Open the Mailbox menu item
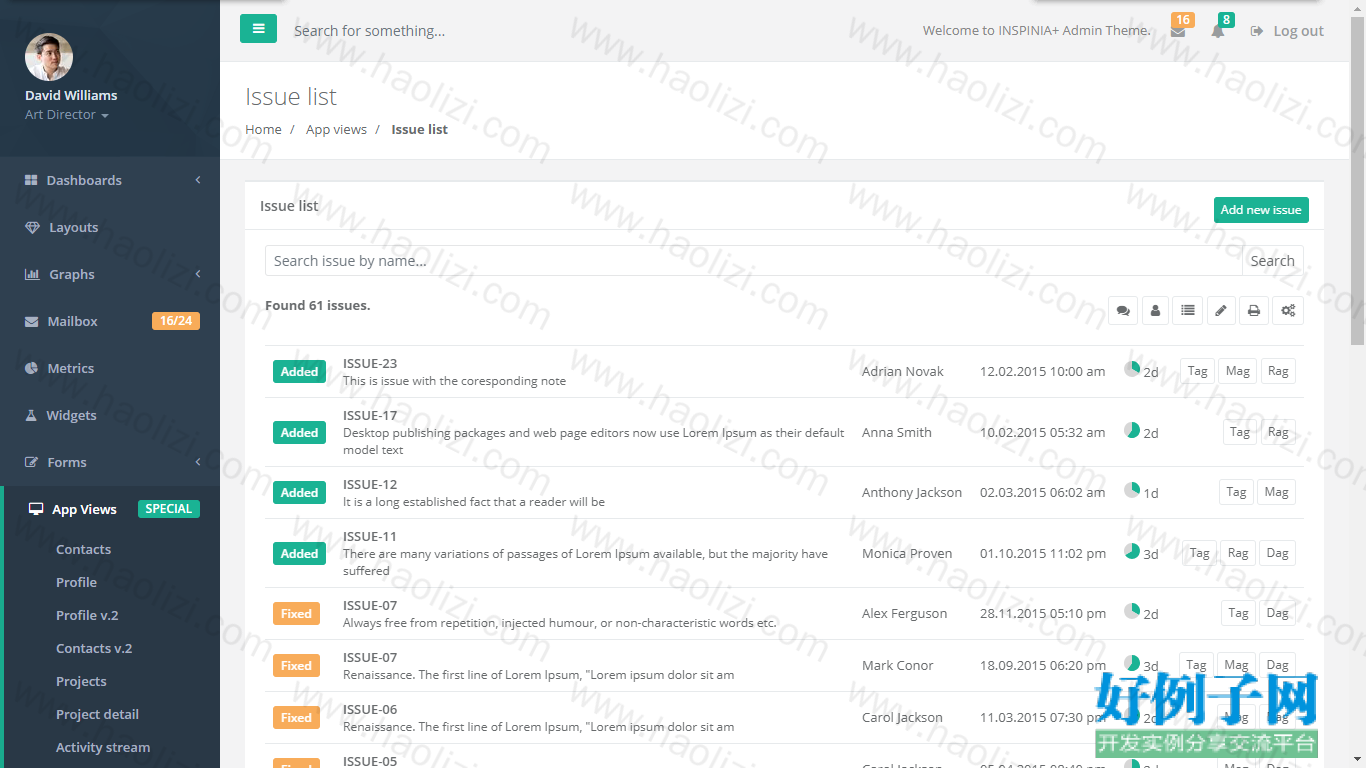The width and height of the screenshot is (1366, 768). coord(110,321)
